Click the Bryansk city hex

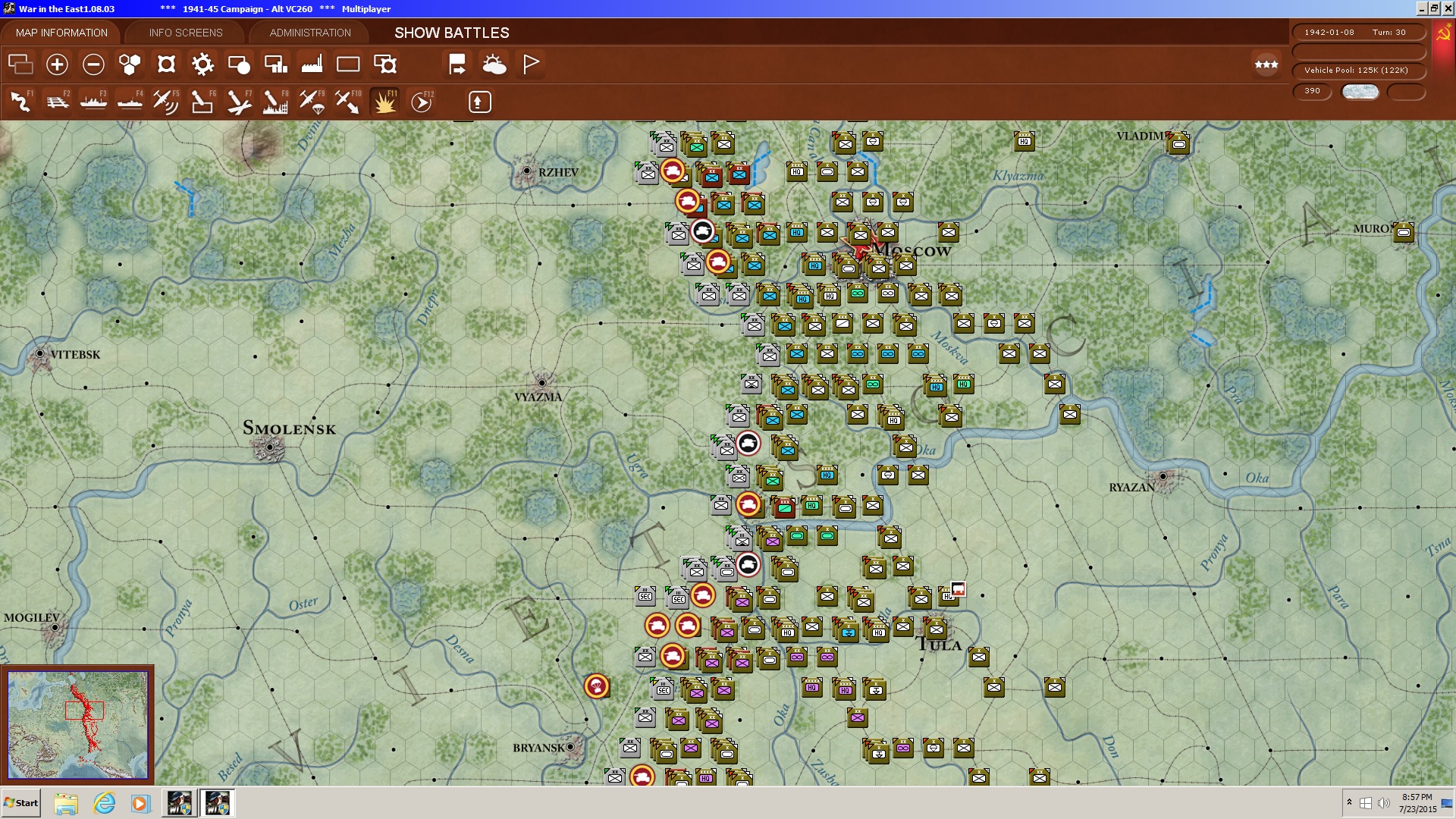tap(570, 747)
